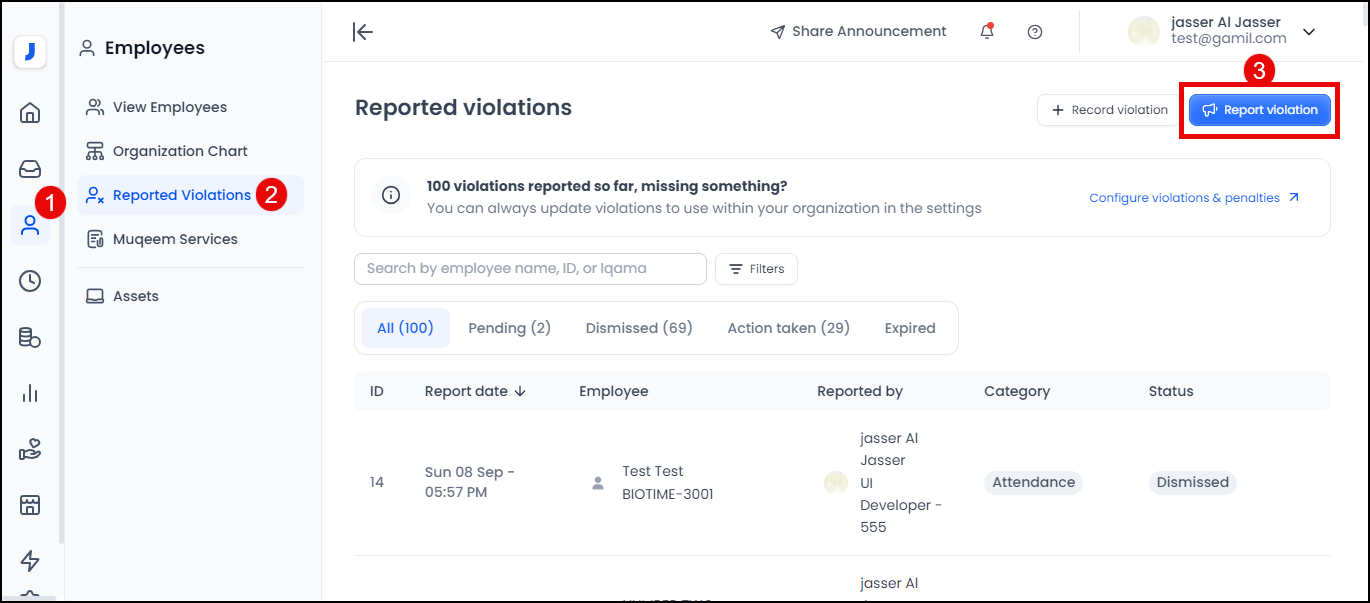Open the inbox icon in sidebar
Viewport: 1370px width, 603px height.
[30, 169]
